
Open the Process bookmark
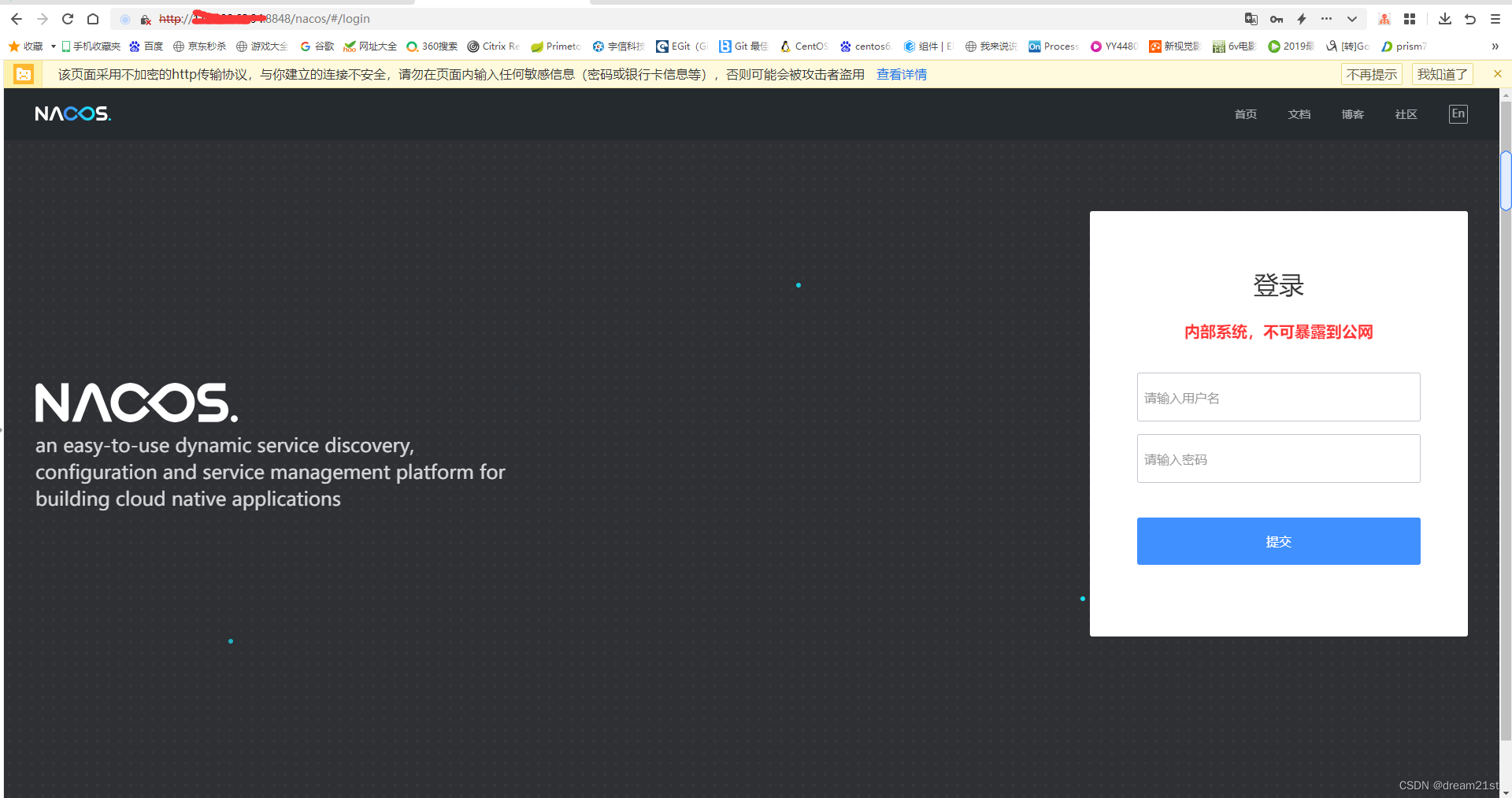pyautogui.click(x=1054, y=46)
